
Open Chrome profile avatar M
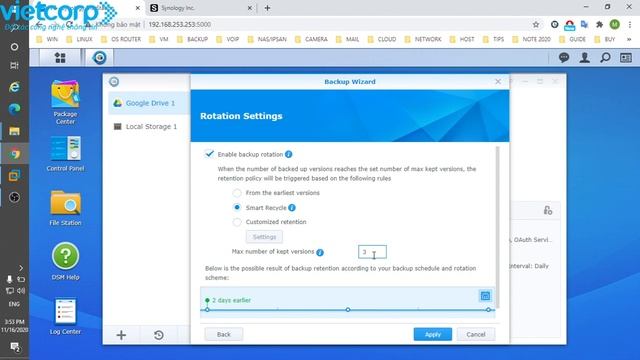[615, 24]
